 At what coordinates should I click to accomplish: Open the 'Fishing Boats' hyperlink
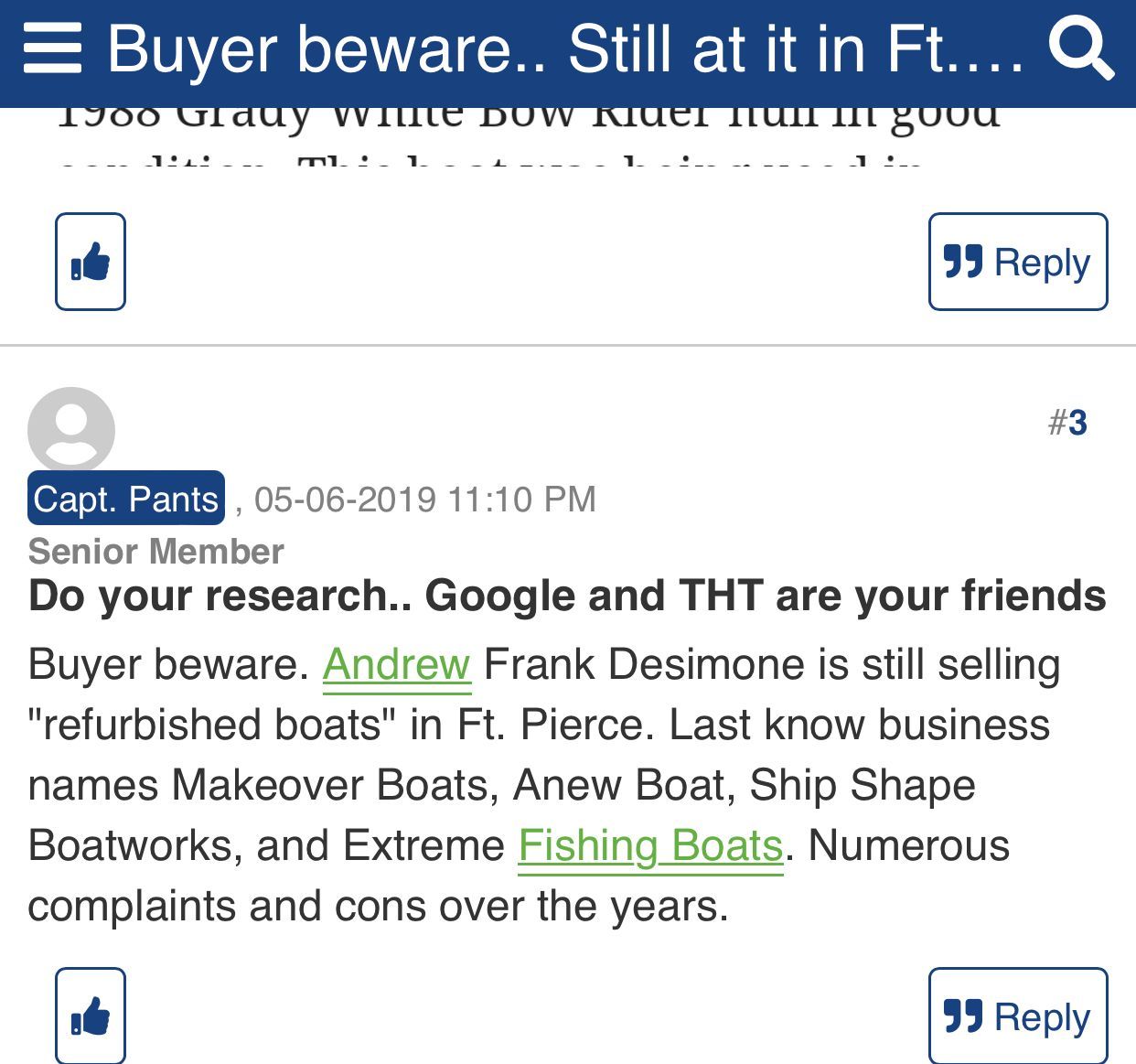click(650, 845)
